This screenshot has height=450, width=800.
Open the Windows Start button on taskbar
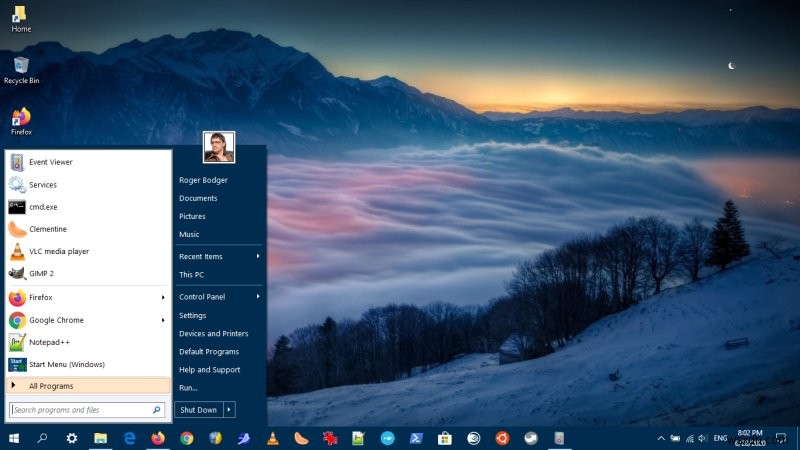pyautogui.click(x=14, y=438)
